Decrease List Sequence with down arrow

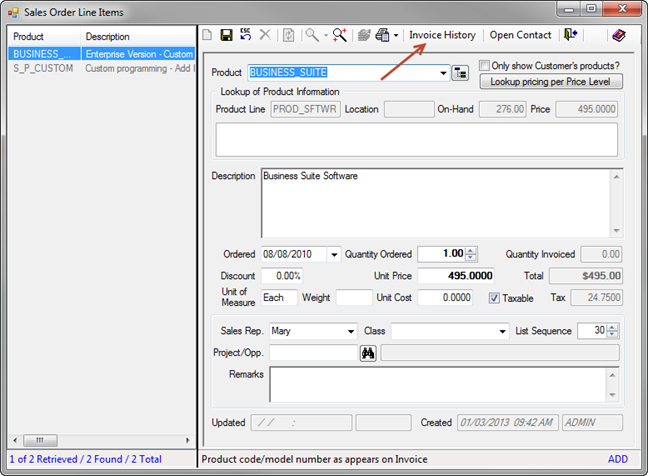pyautogui.click(x=613, y=334)
